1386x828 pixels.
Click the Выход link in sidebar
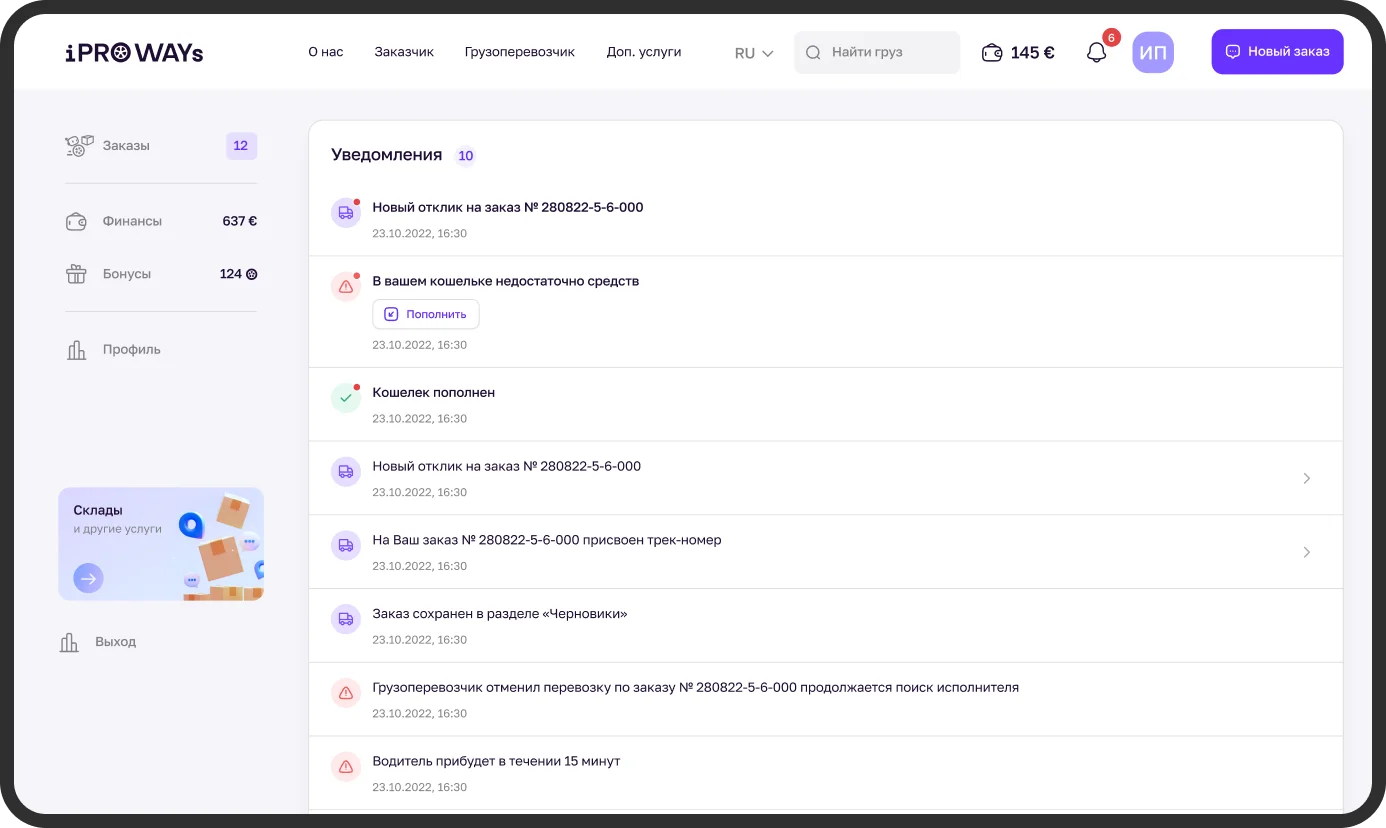115,642
